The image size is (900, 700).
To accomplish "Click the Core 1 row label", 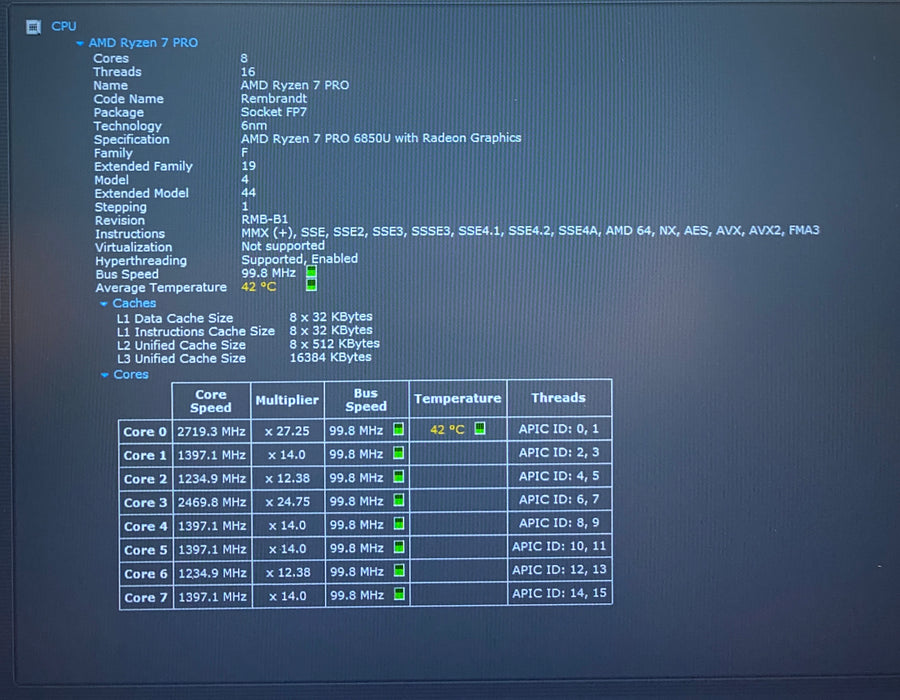I will 145,455.
